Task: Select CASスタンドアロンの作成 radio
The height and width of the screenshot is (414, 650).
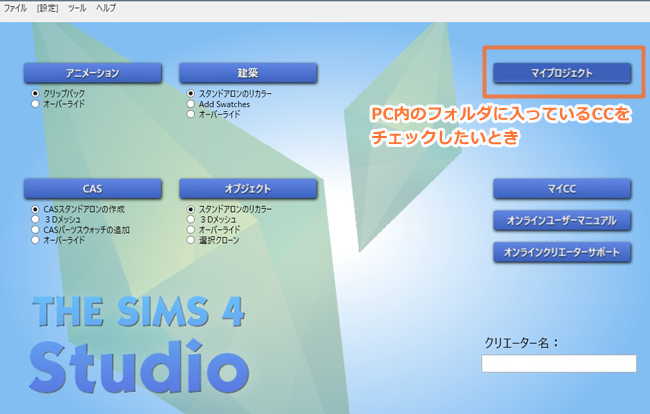Action: pos(35,209)
